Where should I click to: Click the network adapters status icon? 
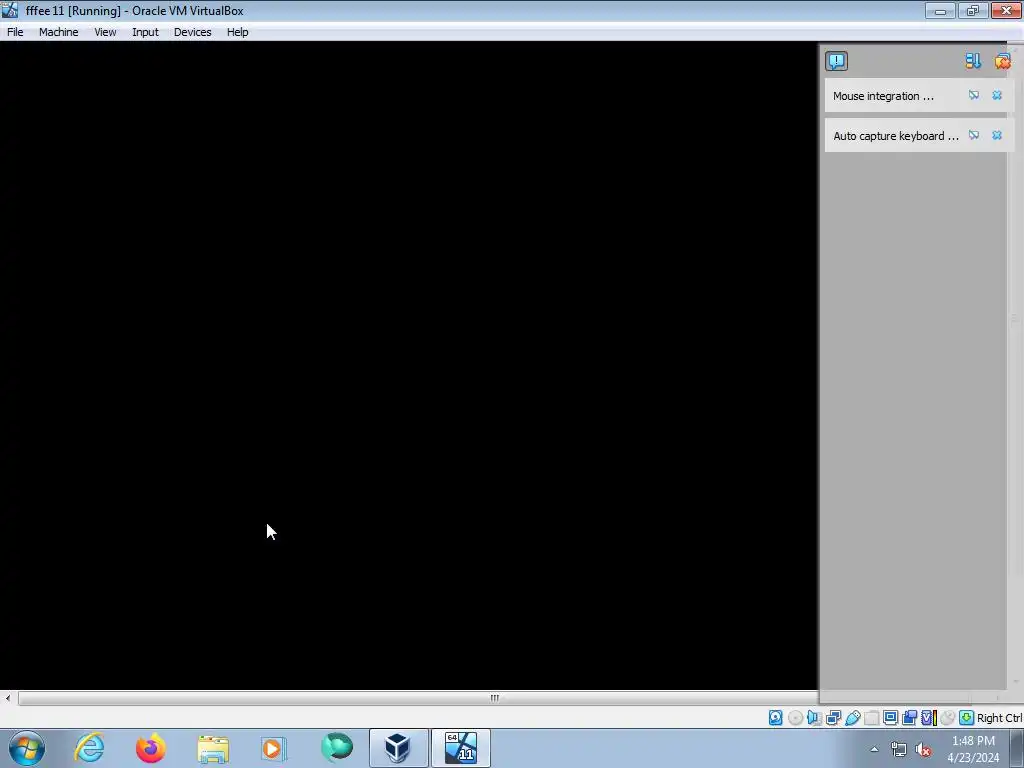[833, 718]
